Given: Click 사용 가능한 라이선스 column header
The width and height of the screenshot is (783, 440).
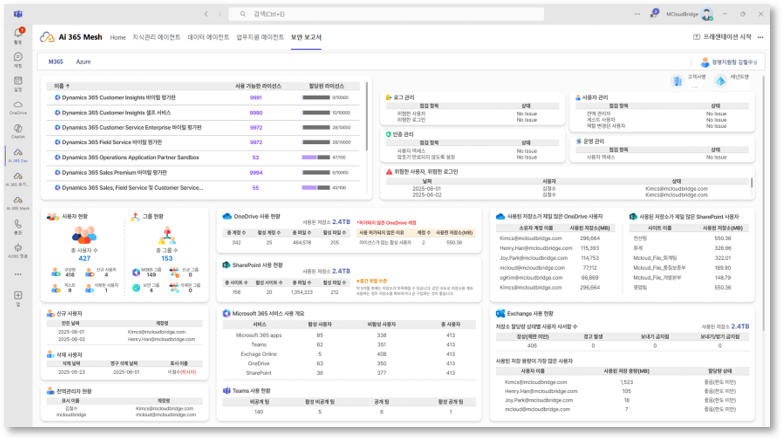Looking at the screenshot, I should pyautogui.click(x=258, y=86).
